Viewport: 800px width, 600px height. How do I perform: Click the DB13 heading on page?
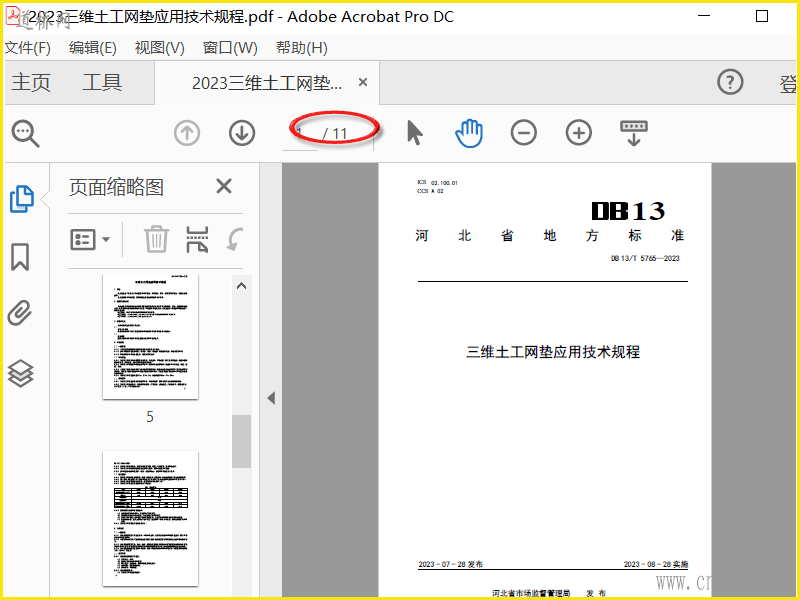tap(628, 211)
